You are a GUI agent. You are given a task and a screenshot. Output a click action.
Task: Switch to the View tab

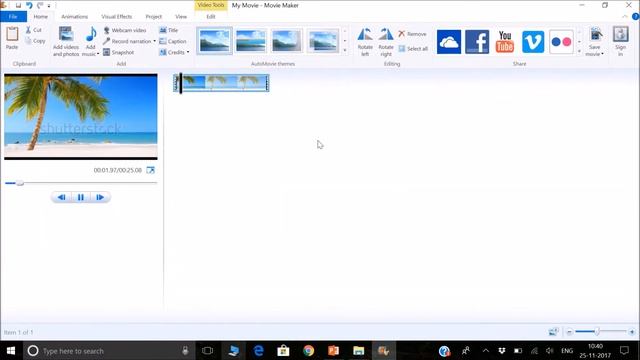tap(181, 17)
